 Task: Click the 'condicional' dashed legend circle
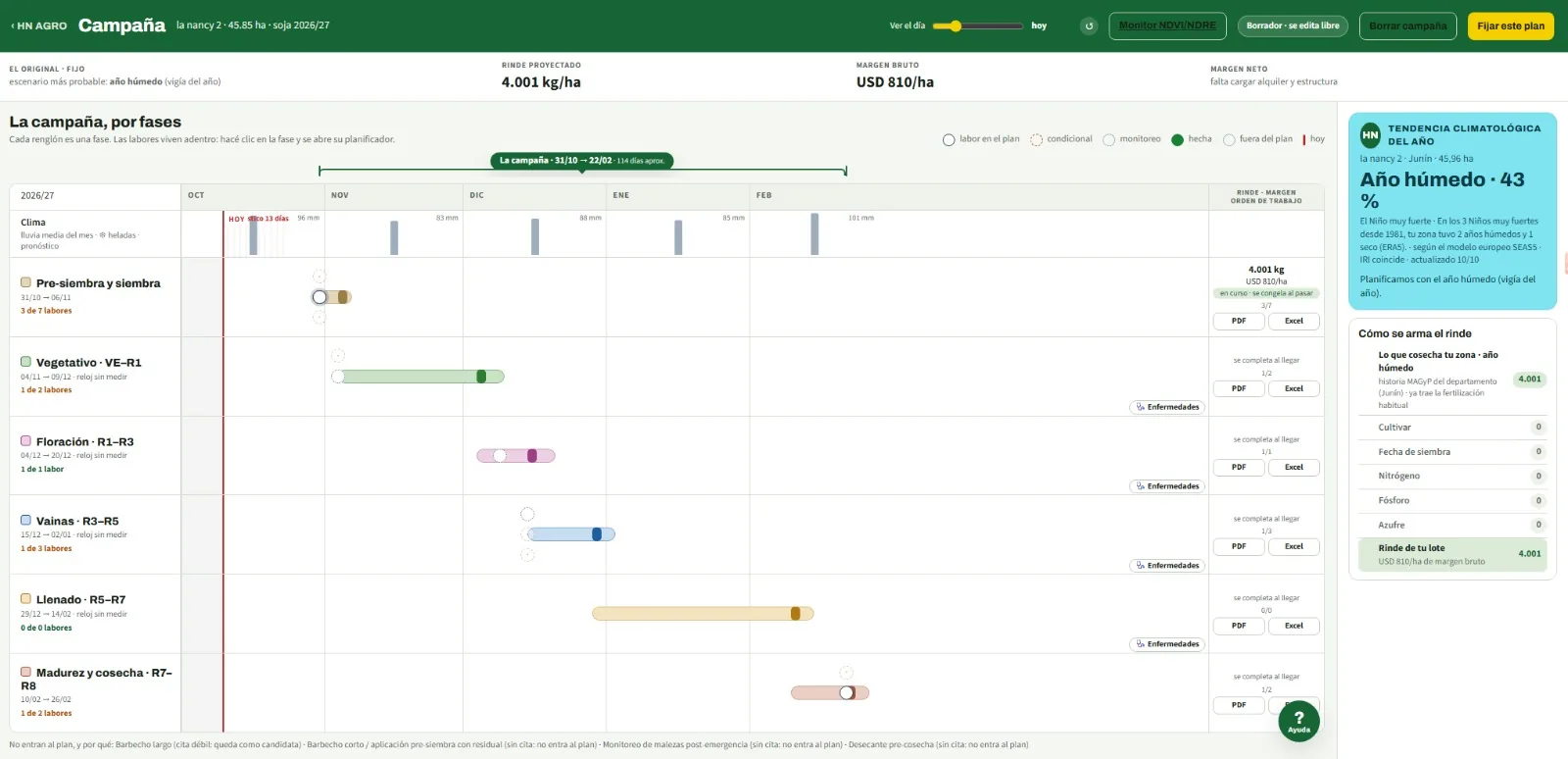pos(1036,140)
